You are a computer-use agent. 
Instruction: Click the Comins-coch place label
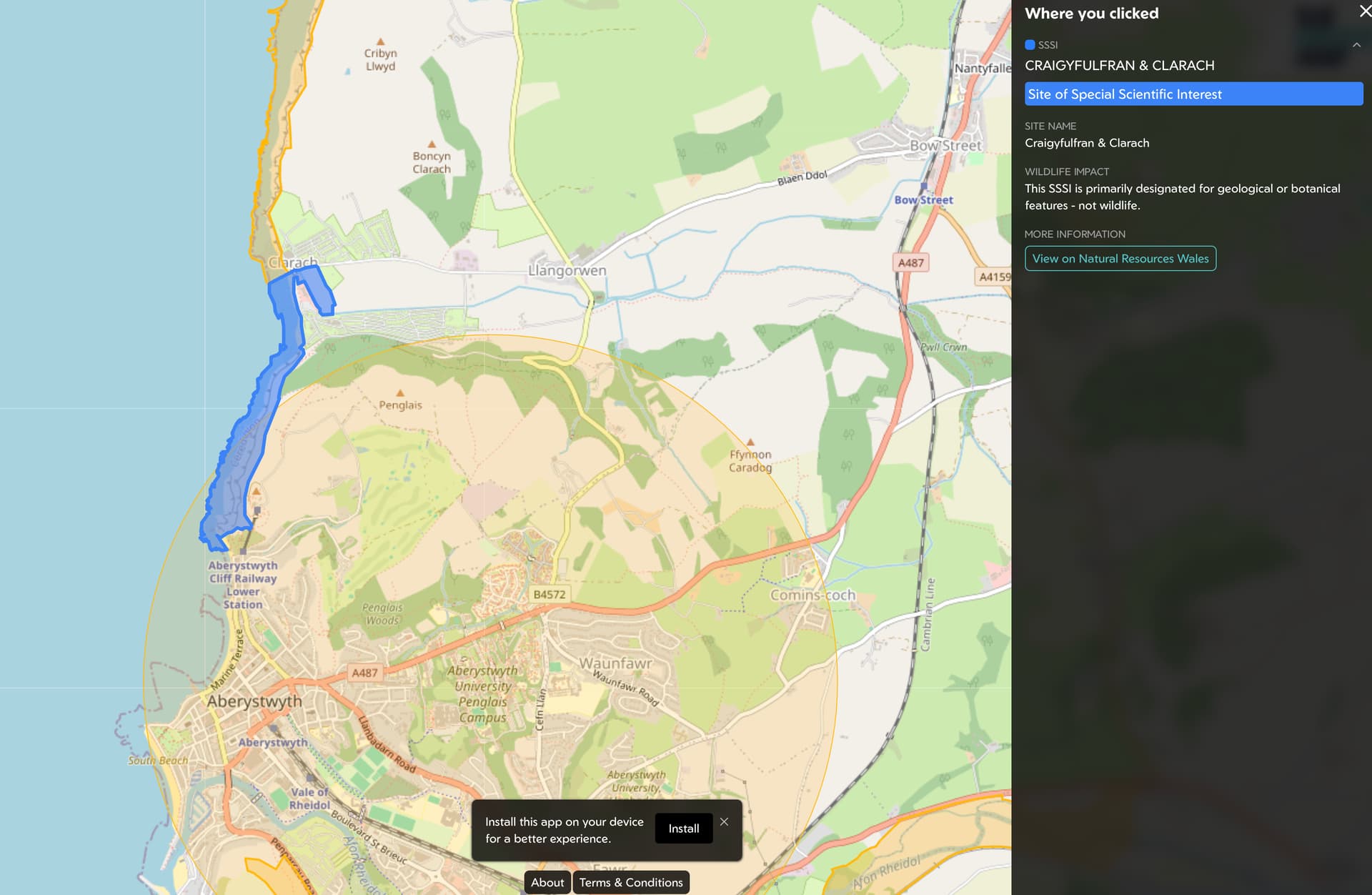click(x=812, y=595)
